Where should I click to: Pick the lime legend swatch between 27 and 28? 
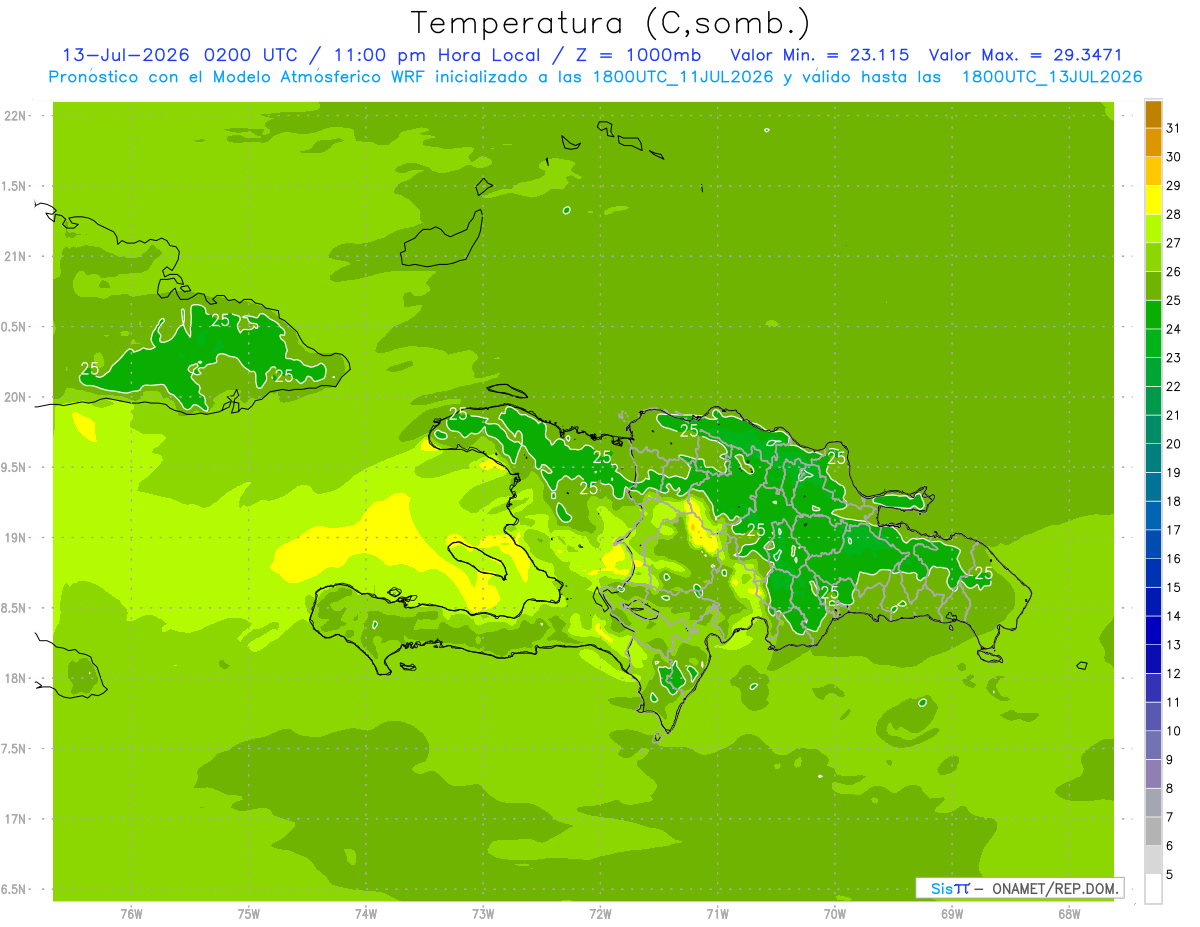point(1153,229)
